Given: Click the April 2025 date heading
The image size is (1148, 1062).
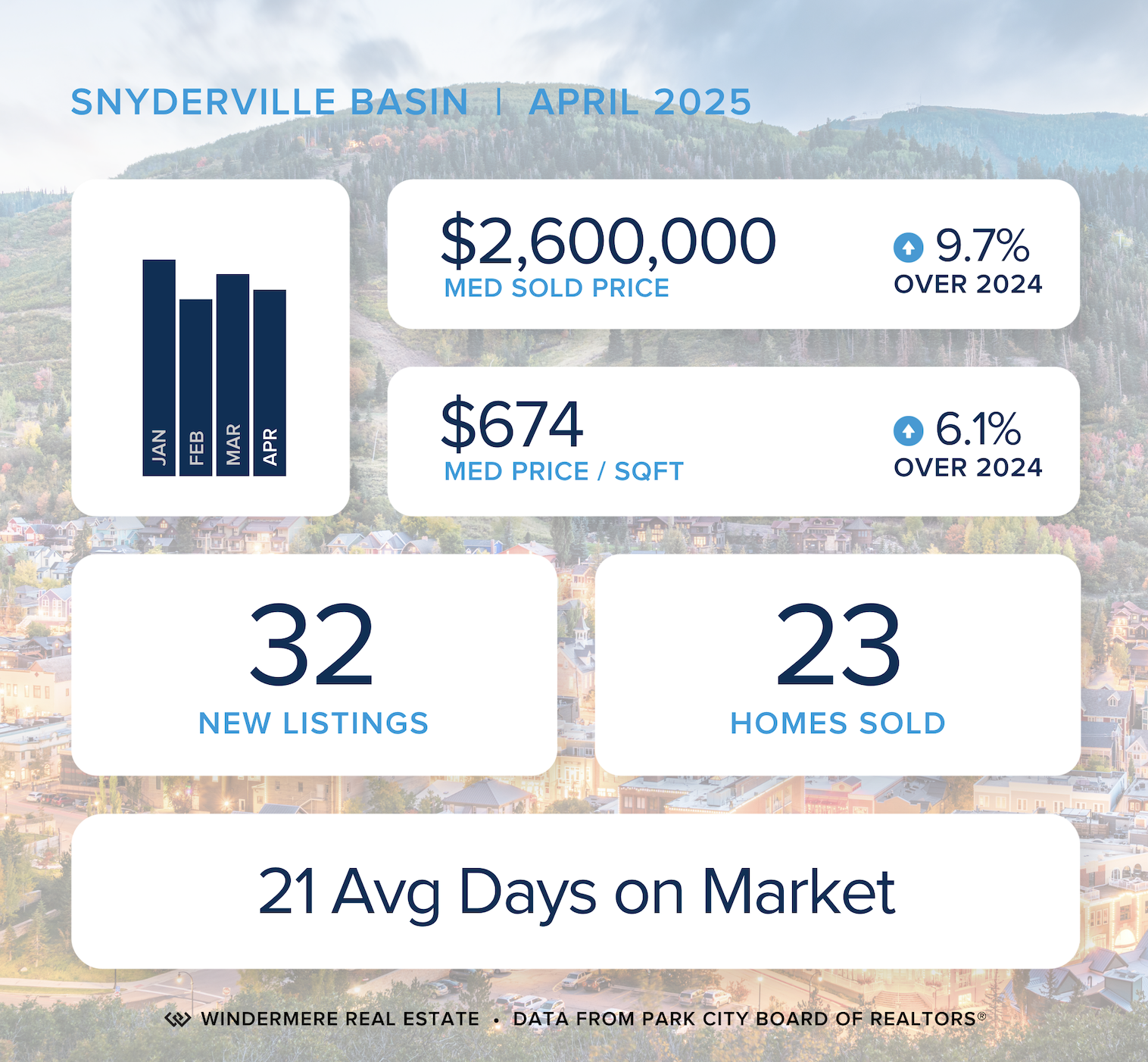Looking at the screenshot, I should click(x=640, y=102).
